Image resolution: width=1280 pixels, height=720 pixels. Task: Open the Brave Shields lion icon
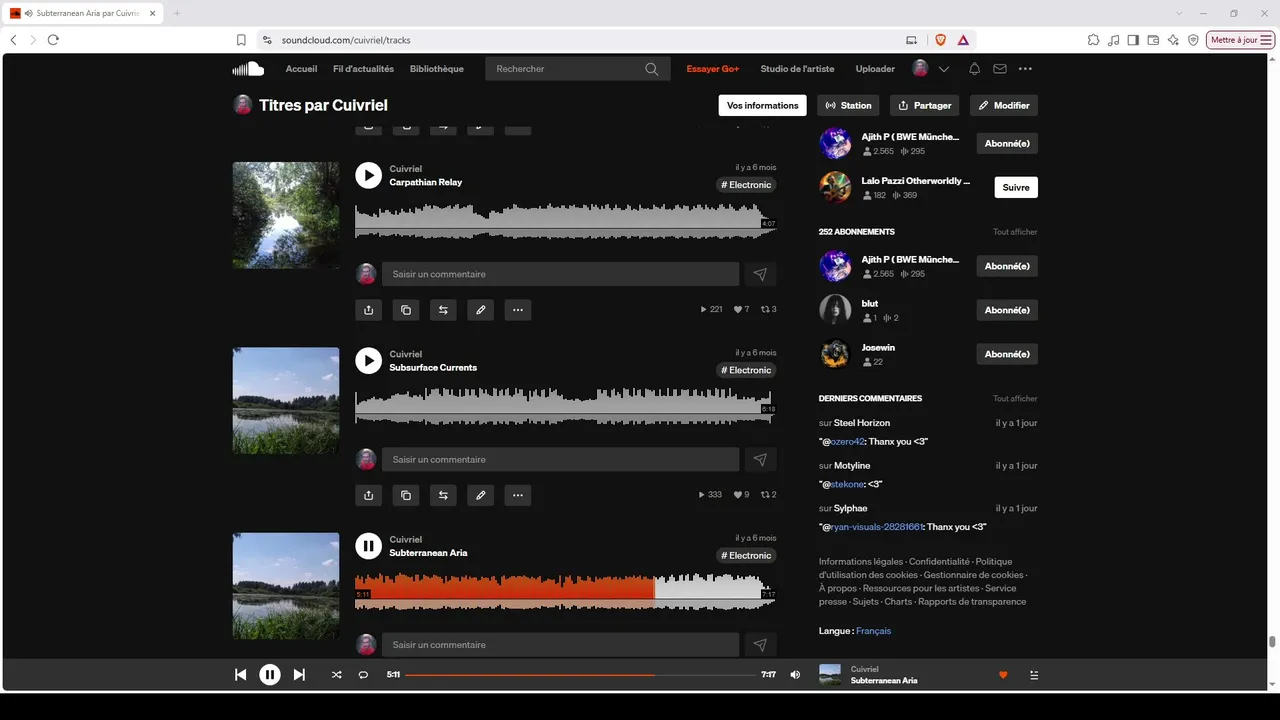tap(940, 40)
